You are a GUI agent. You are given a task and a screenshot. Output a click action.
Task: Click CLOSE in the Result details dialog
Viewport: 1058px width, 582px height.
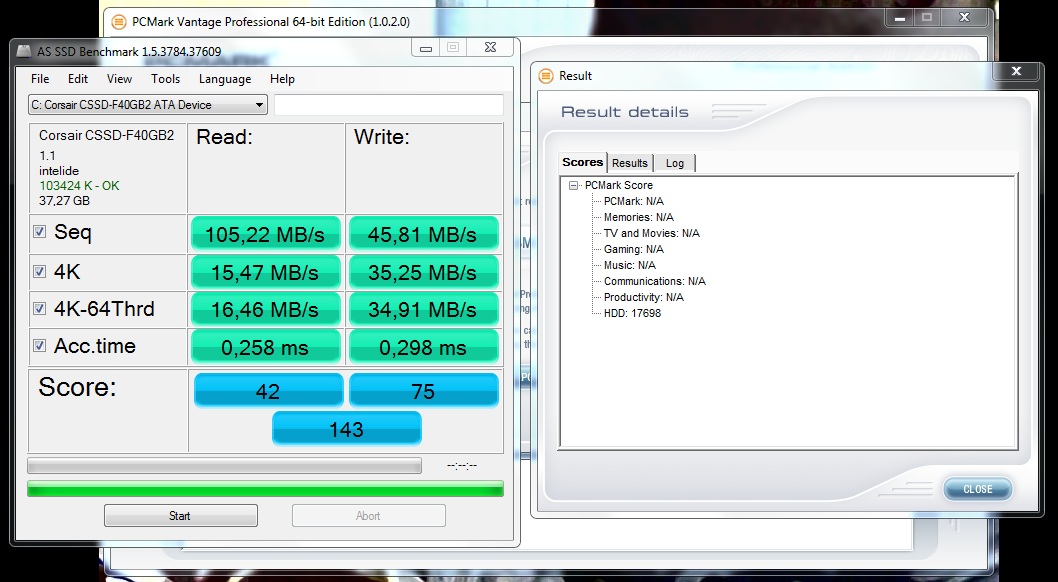tap(978, 490)
